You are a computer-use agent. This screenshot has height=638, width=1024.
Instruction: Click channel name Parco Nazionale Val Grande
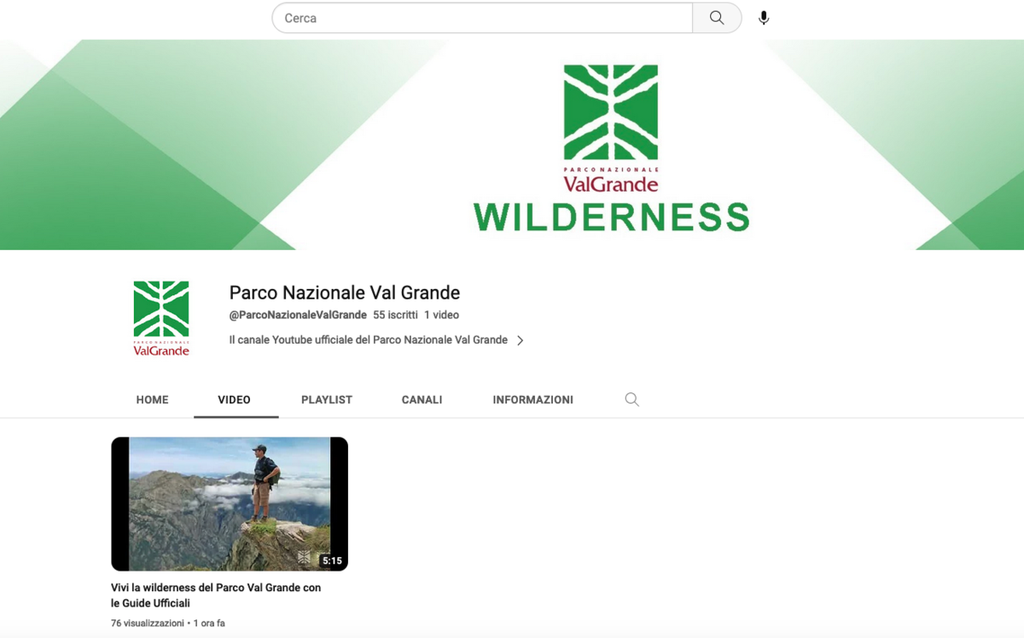click(344, 293)
